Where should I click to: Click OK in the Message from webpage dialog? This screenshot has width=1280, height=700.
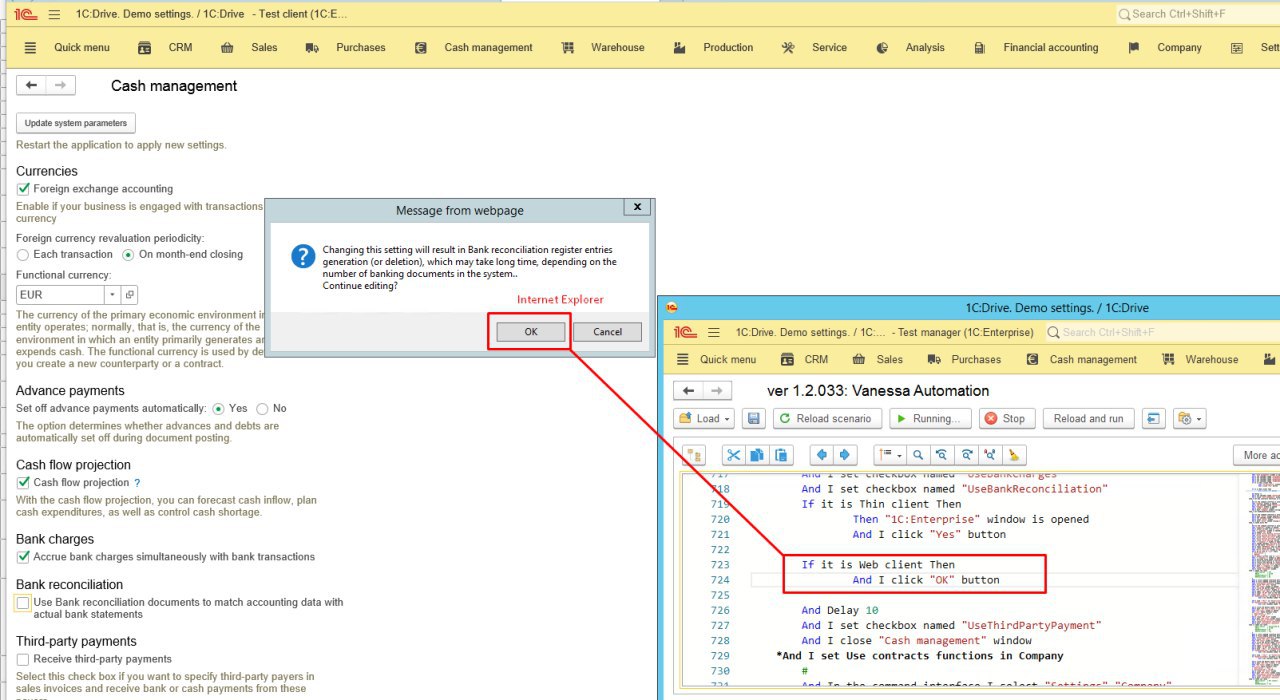pos(531,332)
